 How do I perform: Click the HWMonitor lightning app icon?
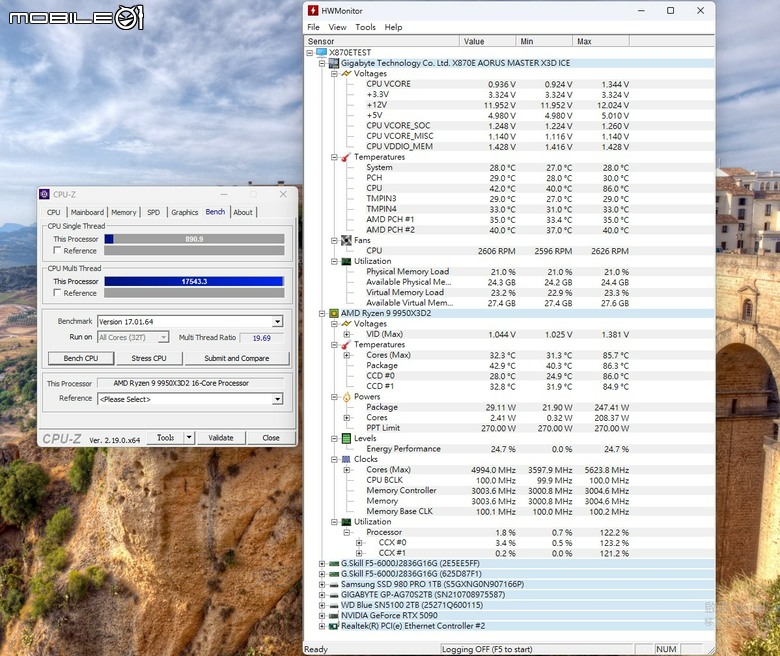point(313,10)
